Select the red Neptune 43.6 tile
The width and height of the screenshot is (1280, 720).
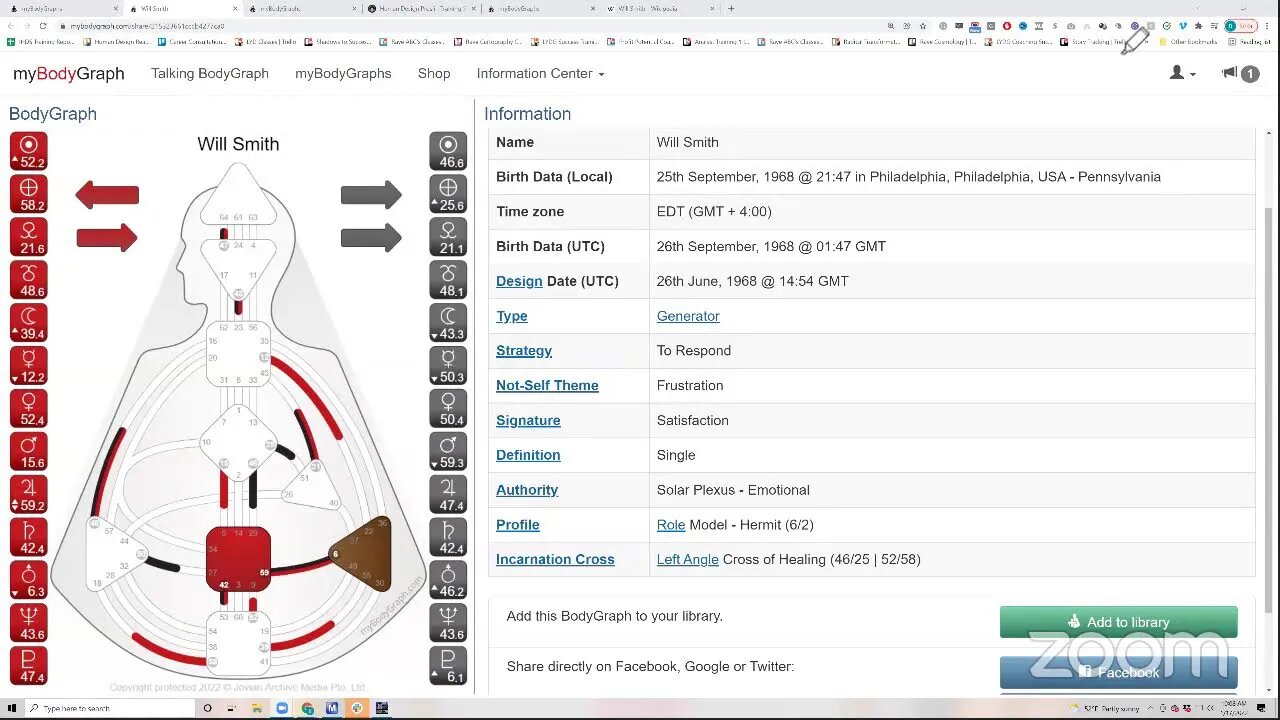point(28,623)
